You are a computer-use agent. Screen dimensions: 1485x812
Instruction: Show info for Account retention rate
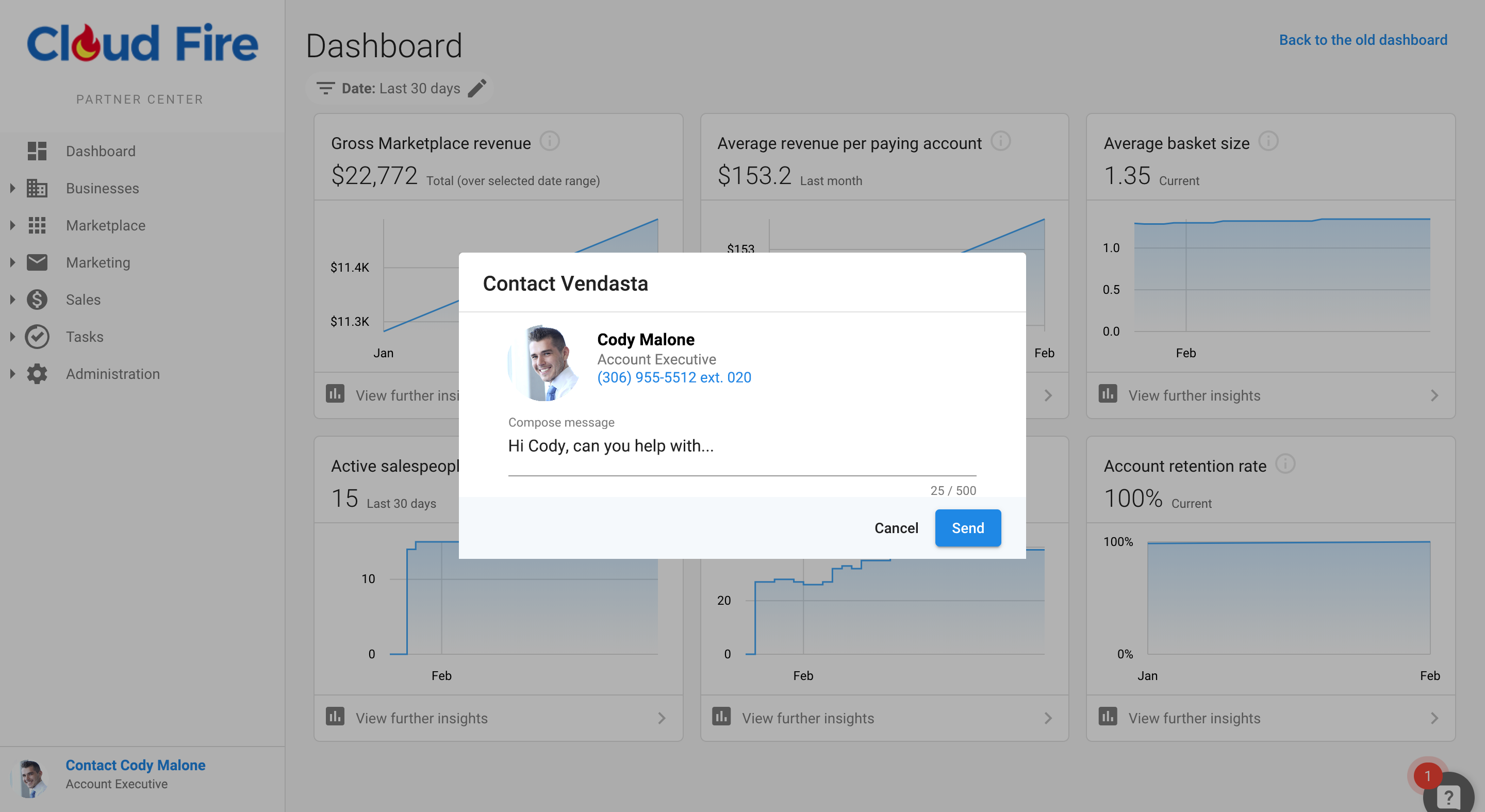(x=1285, y=464)
